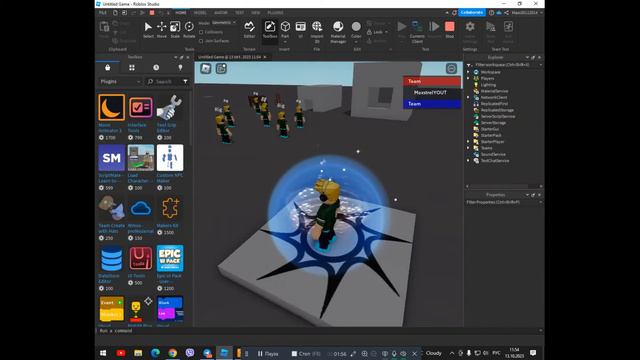Viewport: 640px width, 360px height.
Task: Click the blue Team row in leaderboard
Action: point(432,104)
